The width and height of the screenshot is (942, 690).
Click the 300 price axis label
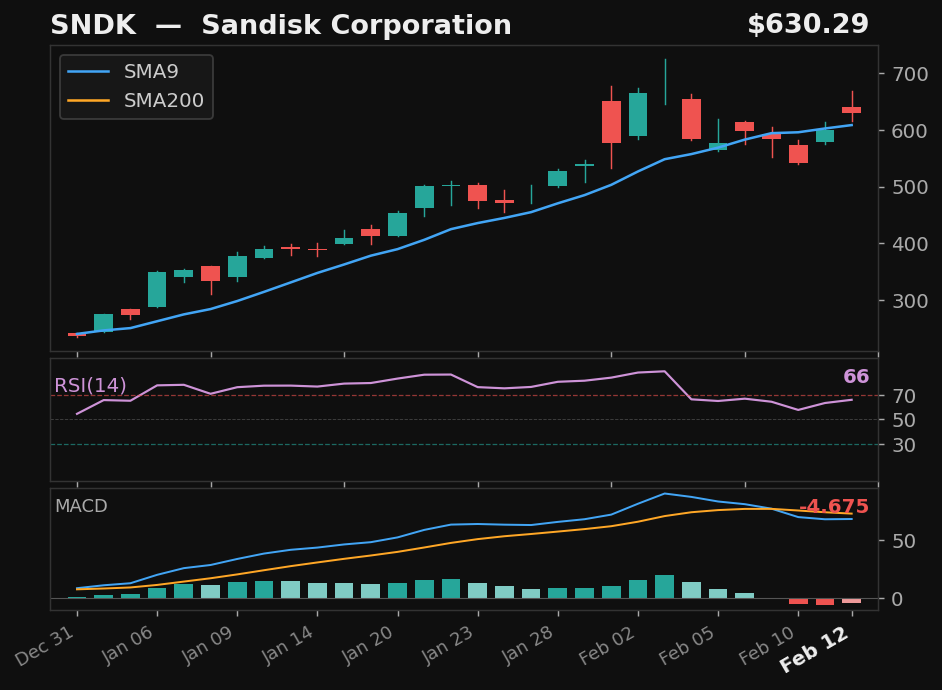910,301
